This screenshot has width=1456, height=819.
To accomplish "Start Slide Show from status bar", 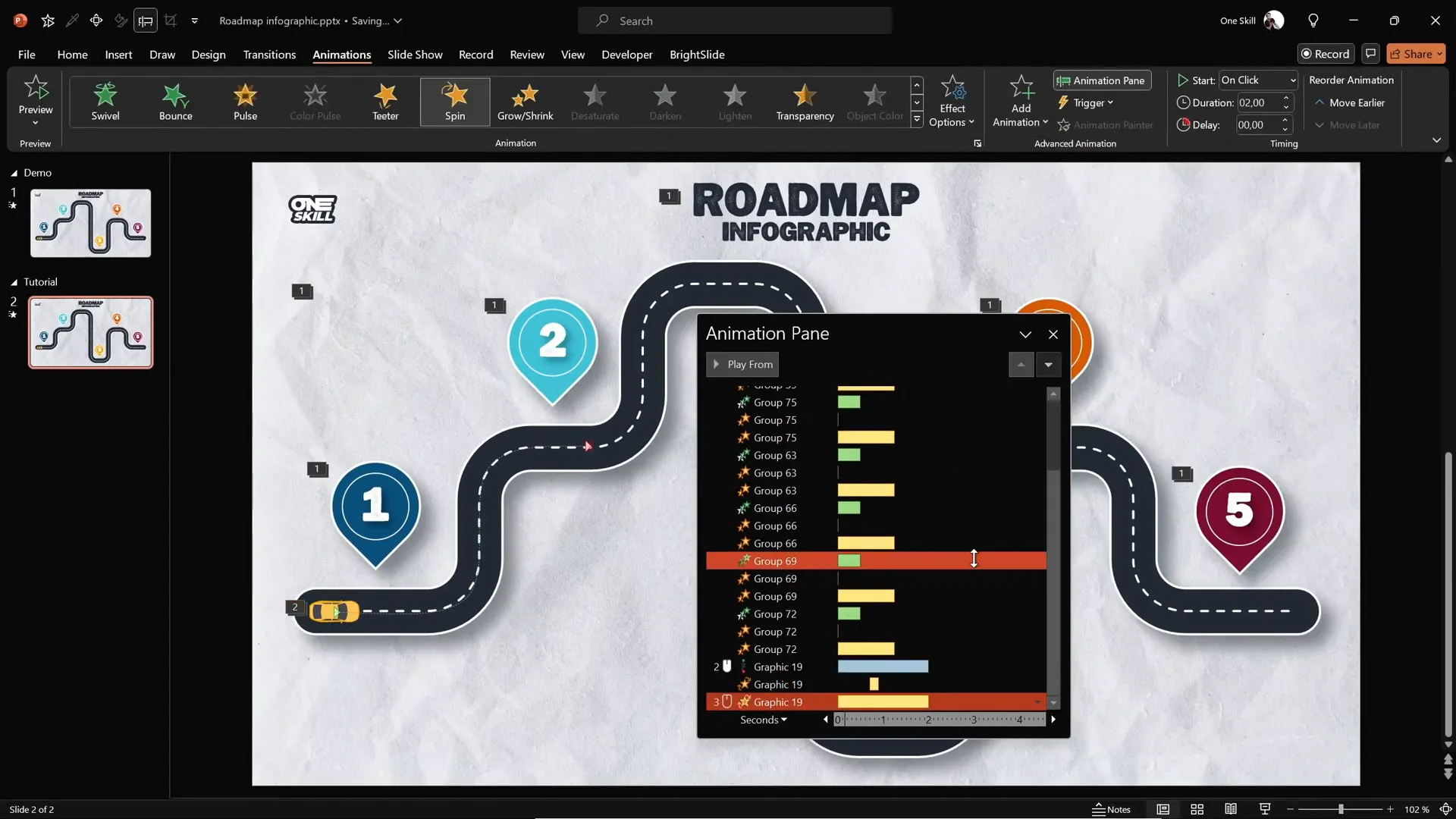I will [1264, 809].
